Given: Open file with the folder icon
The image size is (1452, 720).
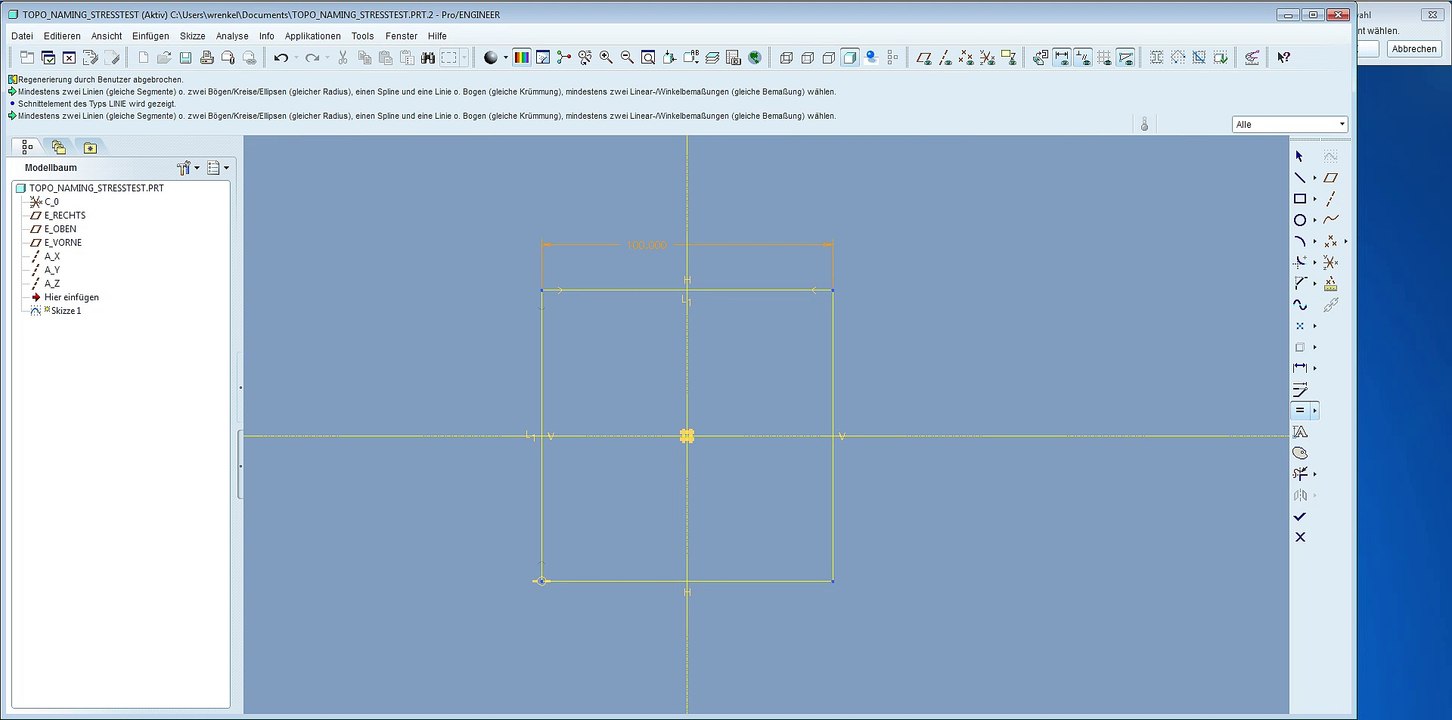Looking at the screenshot, I should click(164, 58).
